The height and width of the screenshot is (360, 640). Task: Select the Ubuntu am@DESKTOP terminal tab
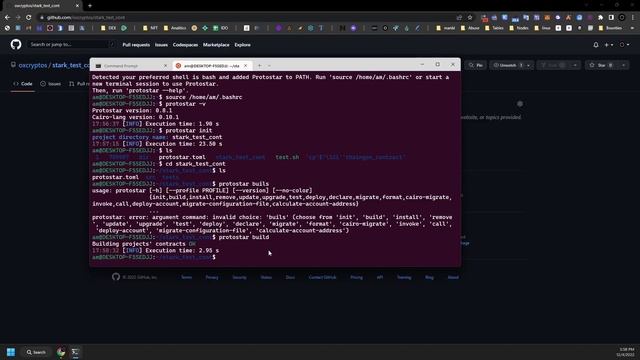click(x=211, y=66)
